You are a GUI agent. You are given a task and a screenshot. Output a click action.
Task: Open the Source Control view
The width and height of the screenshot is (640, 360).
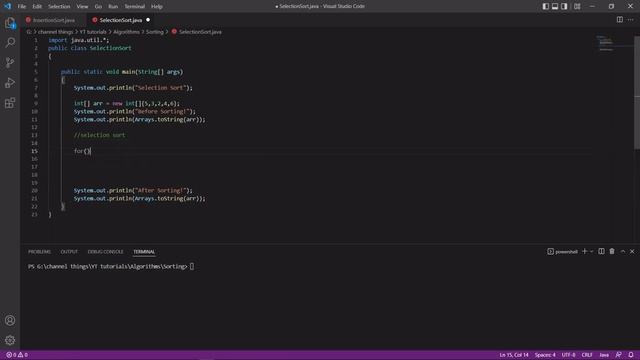pyautogui.click(x=10, y=62)
